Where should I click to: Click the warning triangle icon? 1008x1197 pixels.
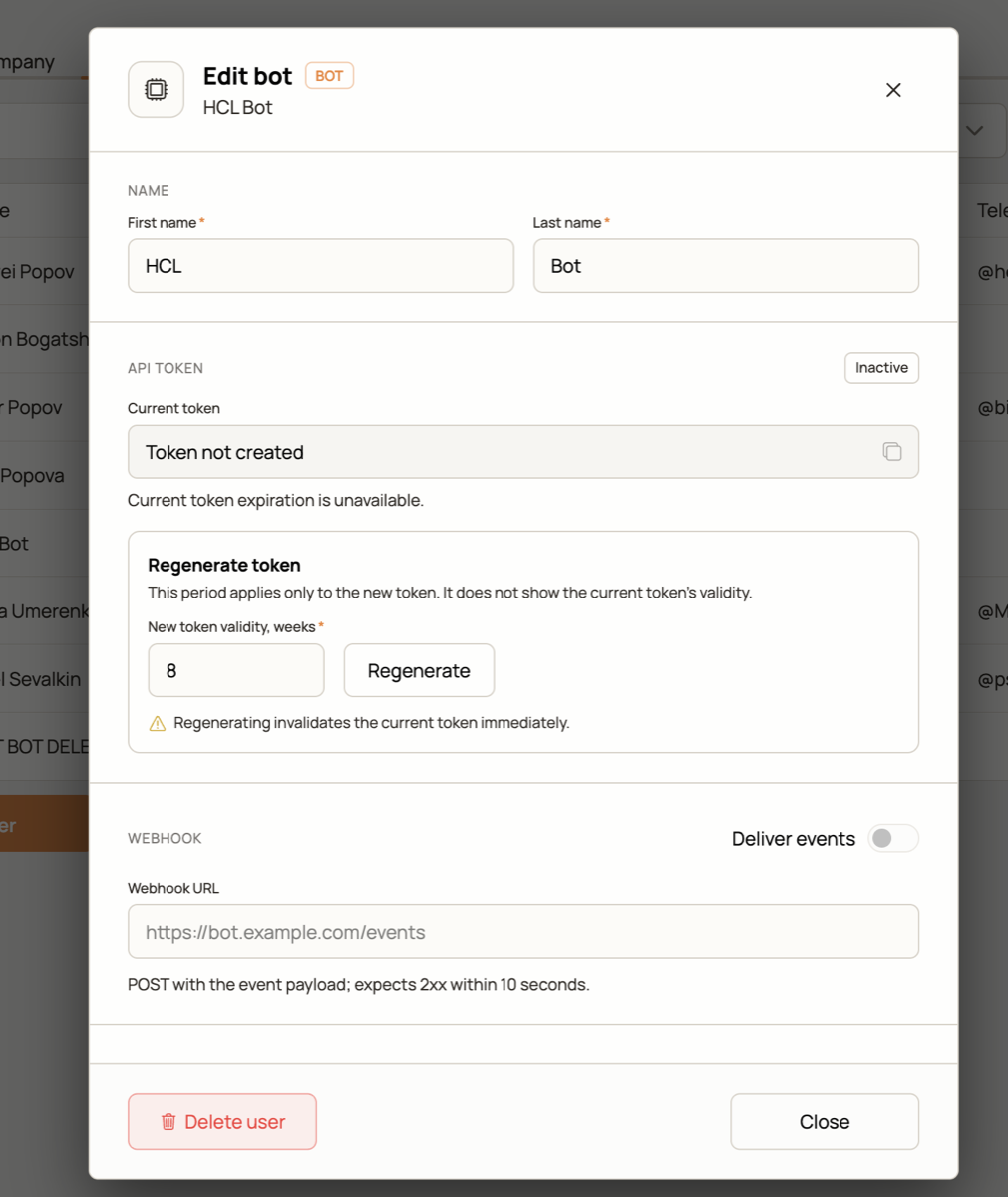(157, 723)
